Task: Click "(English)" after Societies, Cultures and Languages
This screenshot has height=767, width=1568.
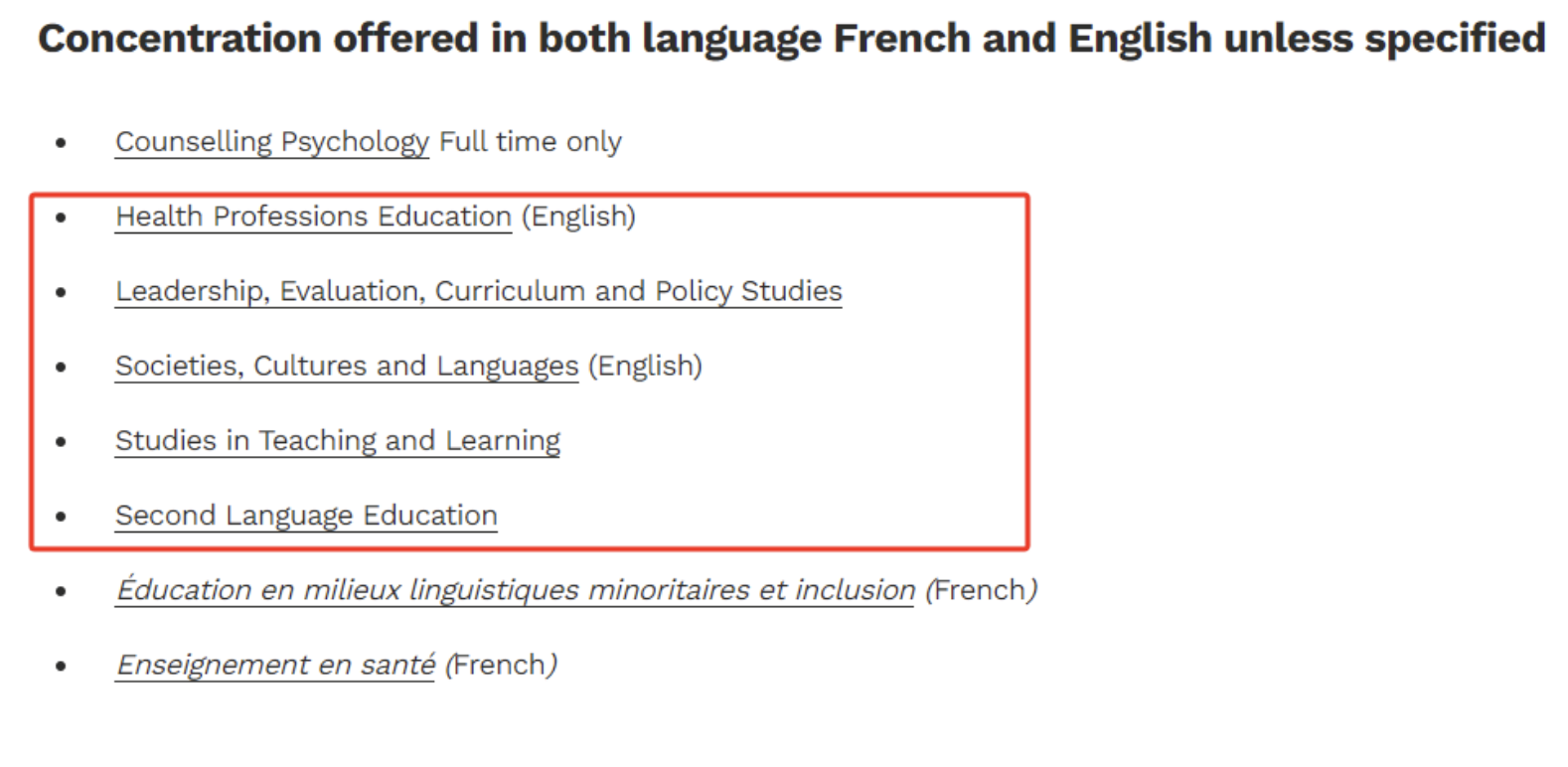Action: click(x=645, y=366)
